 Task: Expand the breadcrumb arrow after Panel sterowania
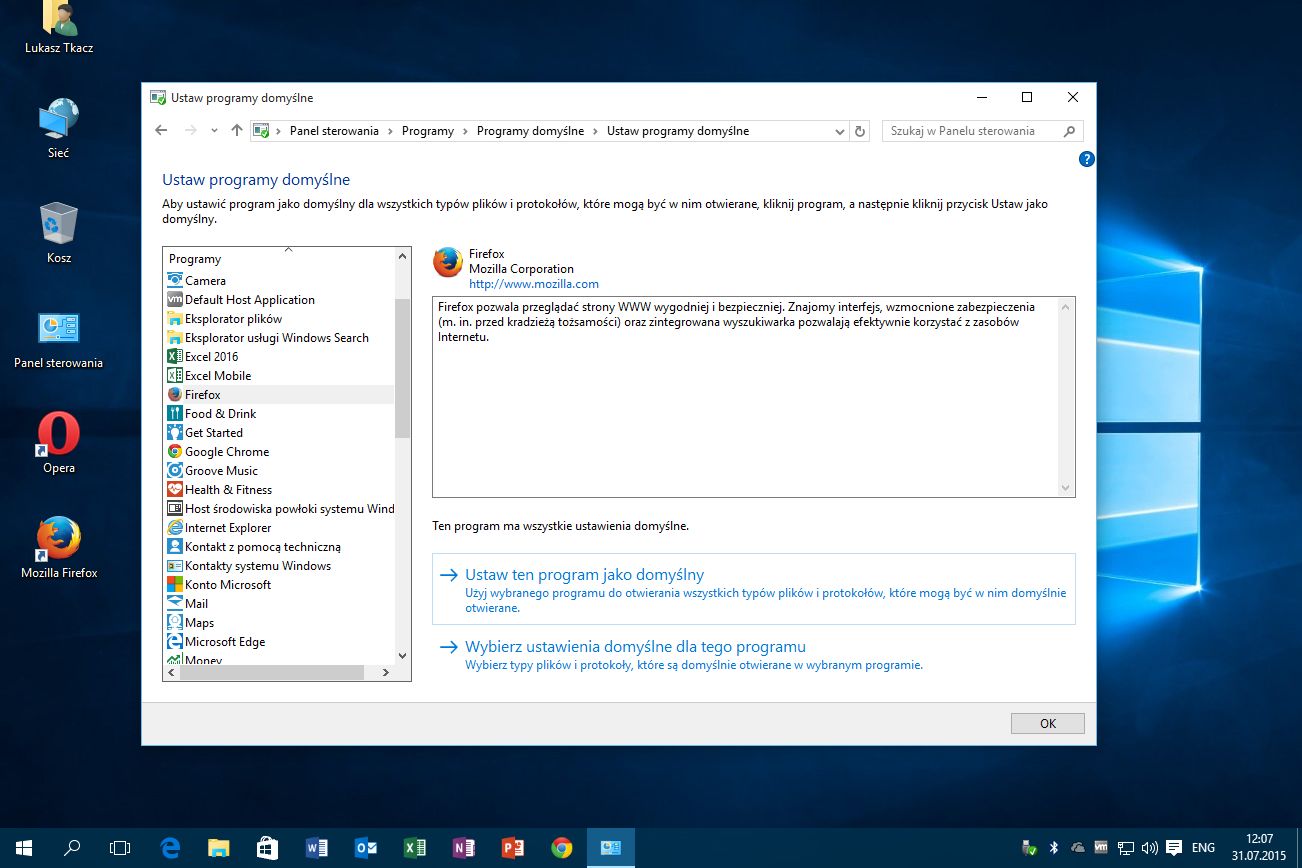(390, 131)
